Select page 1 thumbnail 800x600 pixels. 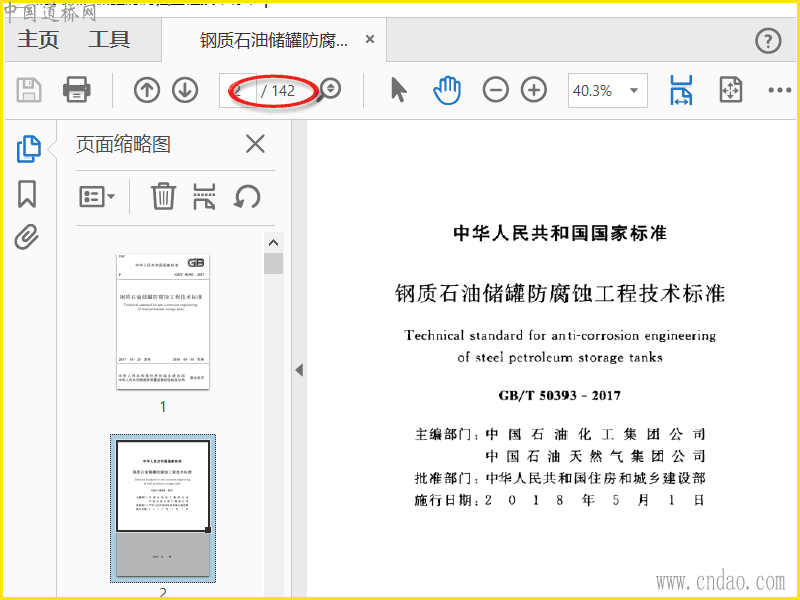tap(163, 321)
